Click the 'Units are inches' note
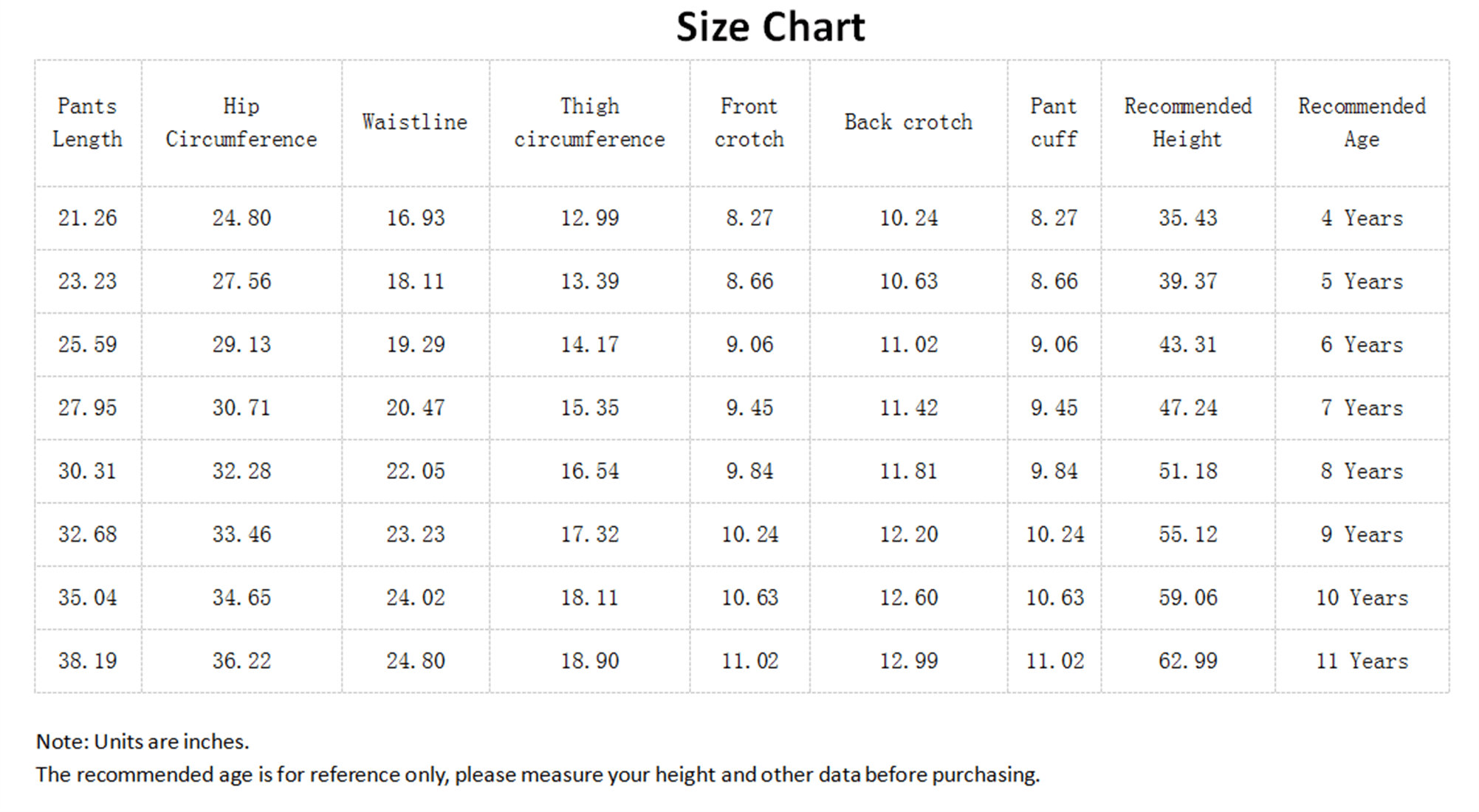The width and height of the screenshot is (1479, 812). (143, 742)
